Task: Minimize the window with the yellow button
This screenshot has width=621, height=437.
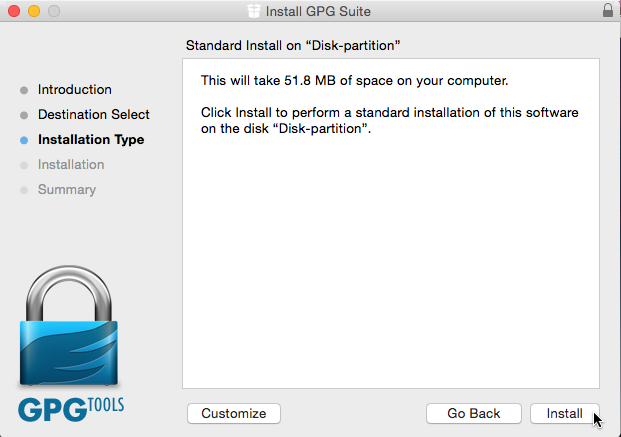Action: pyautogui.click(x=34, y=11)
